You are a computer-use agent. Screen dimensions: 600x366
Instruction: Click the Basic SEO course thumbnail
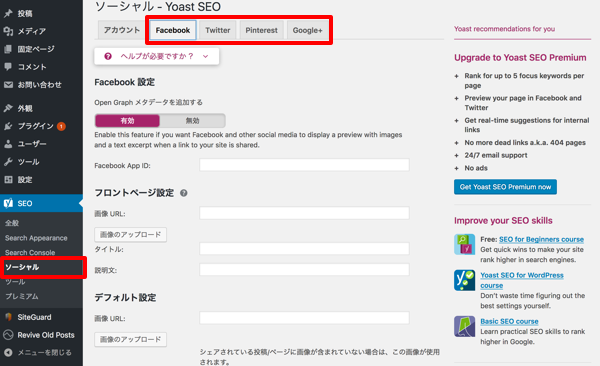click(x=465, y=326)
